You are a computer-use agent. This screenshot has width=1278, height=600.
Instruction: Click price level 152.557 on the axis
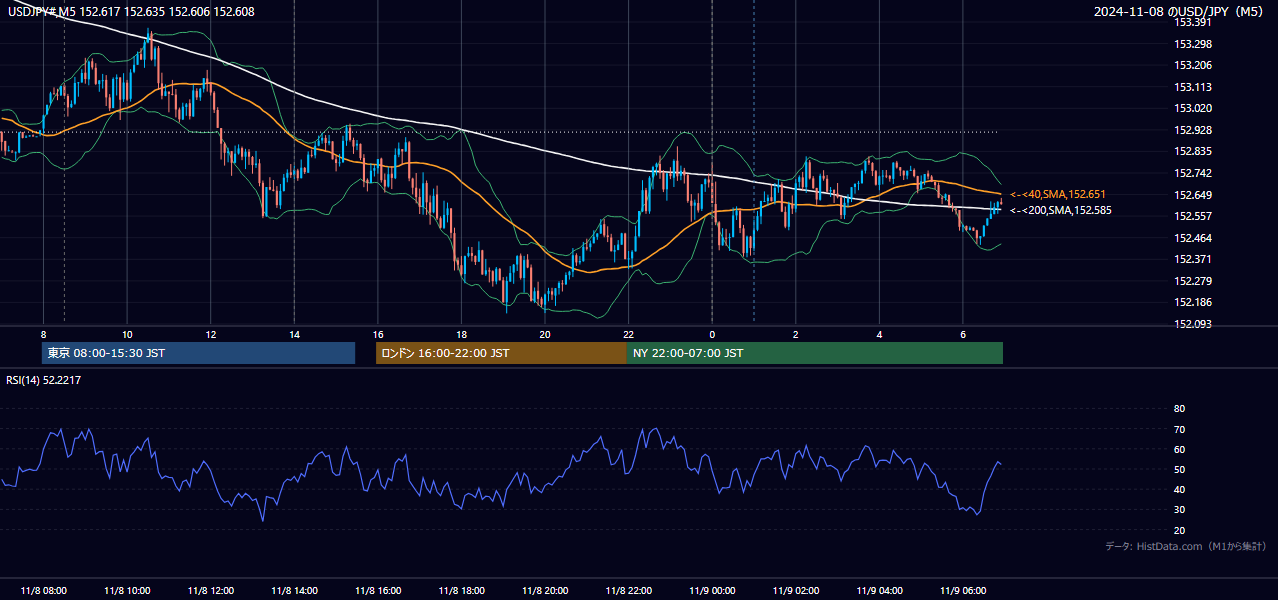[x=1193, y=216]
